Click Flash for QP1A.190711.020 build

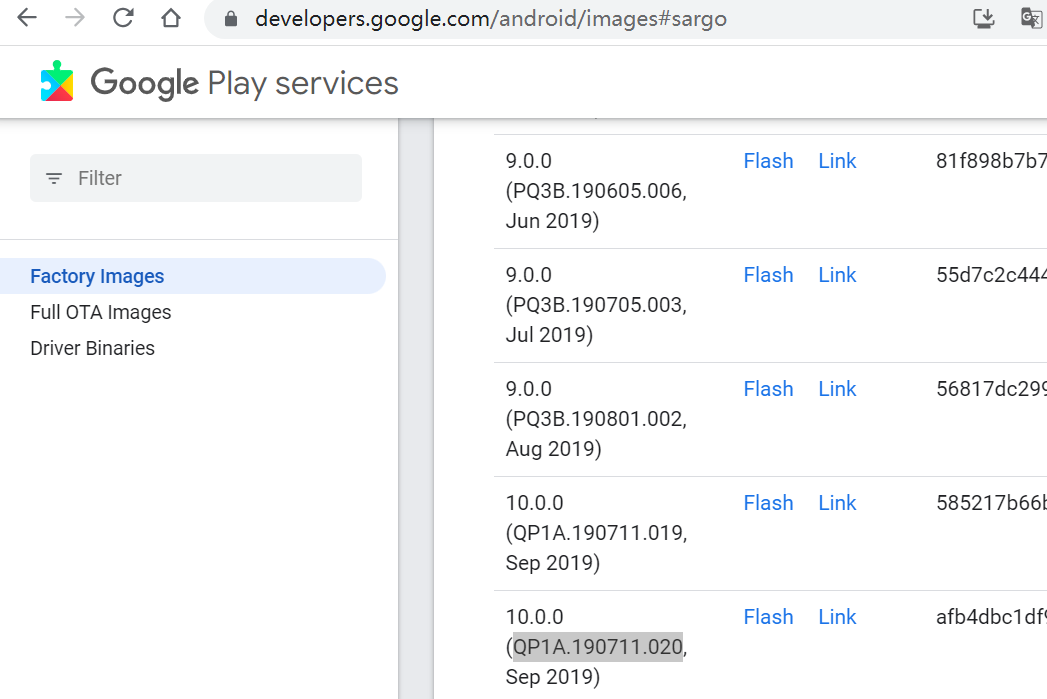click(x=768, y=617)
